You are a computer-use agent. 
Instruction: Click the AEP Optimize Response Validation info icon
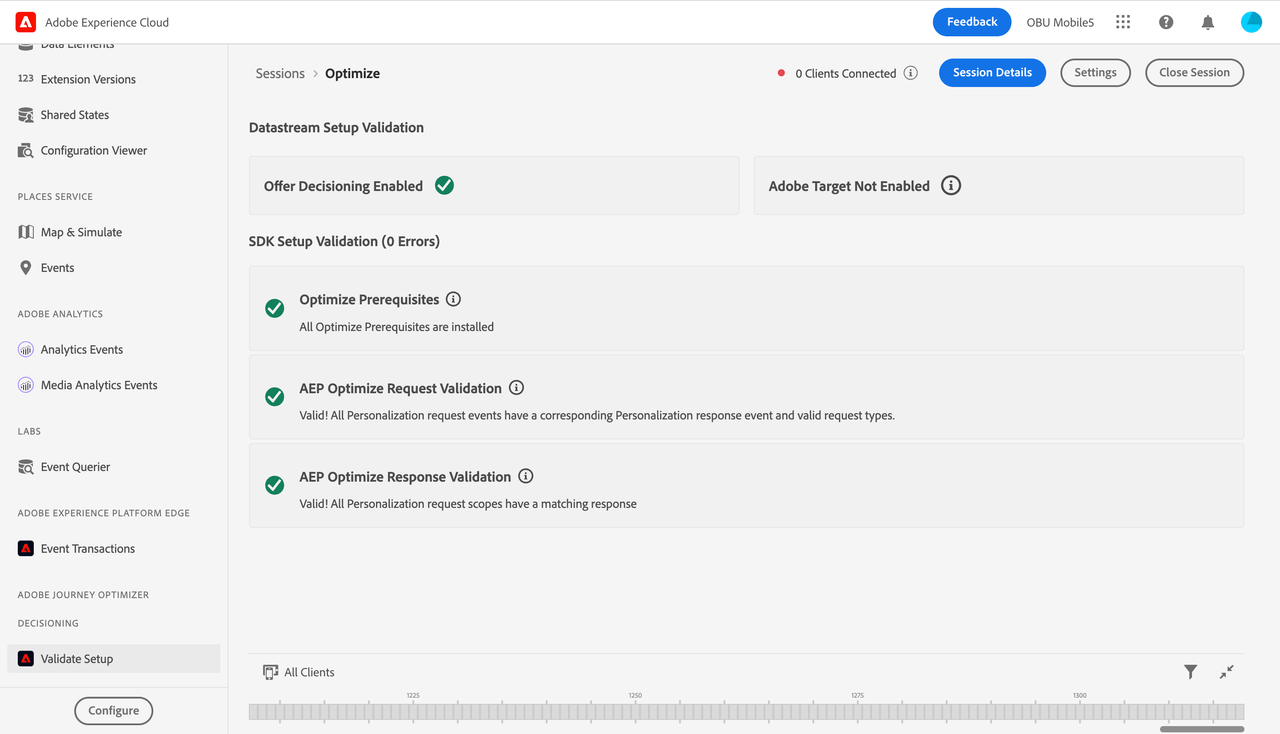pos(525,476)
